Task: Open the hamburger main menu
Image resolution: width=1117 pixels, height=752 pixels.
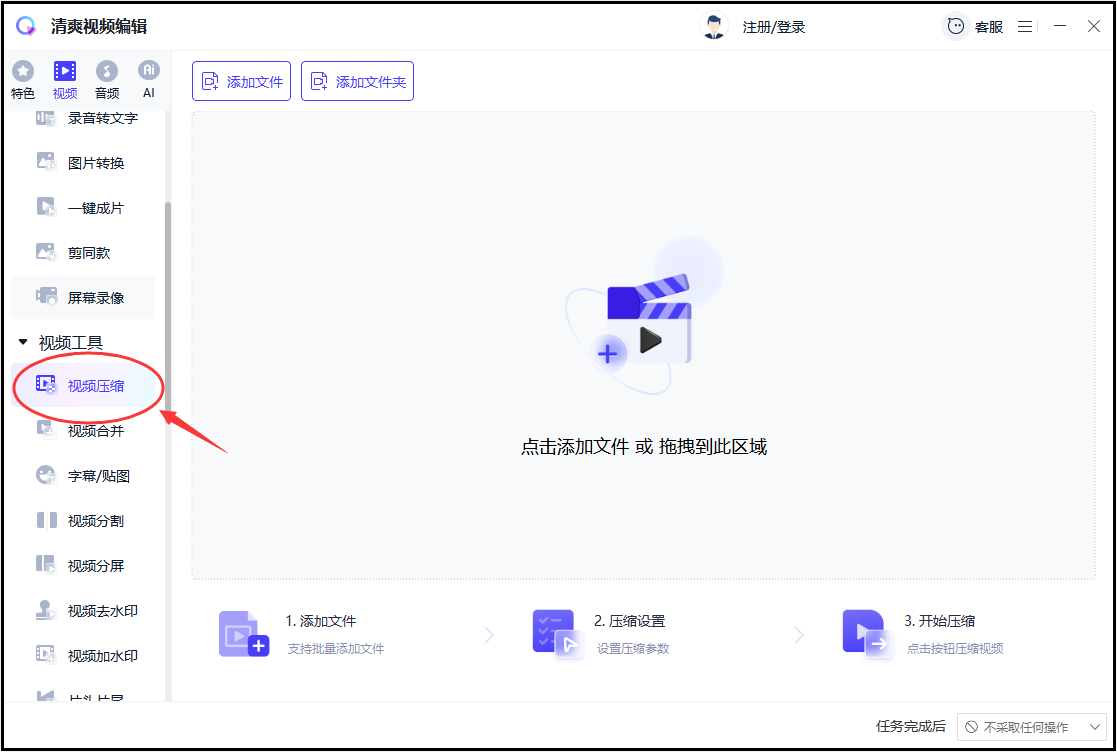Action: (1024, 26)
